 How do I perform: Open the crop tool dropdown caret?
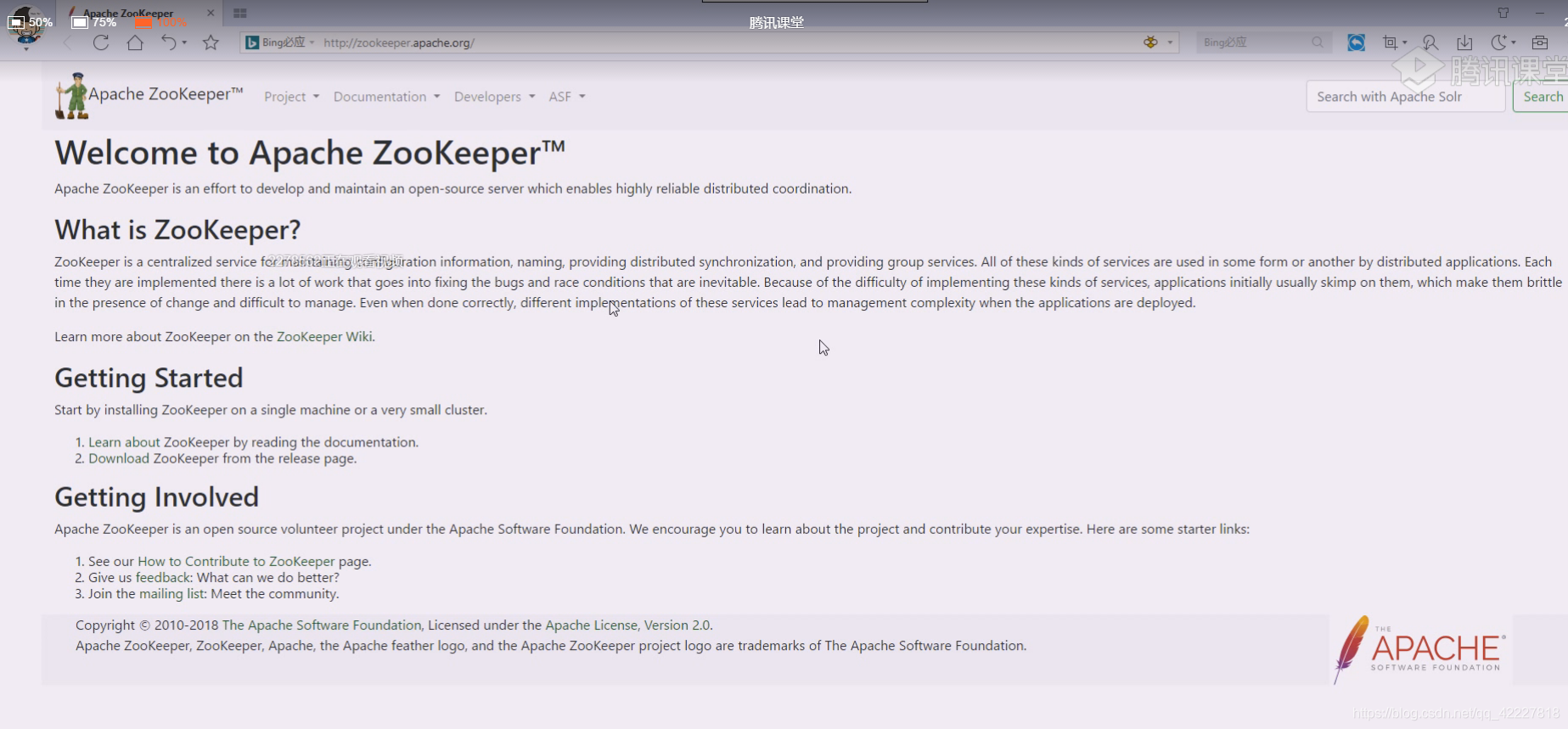(1405, 42)
